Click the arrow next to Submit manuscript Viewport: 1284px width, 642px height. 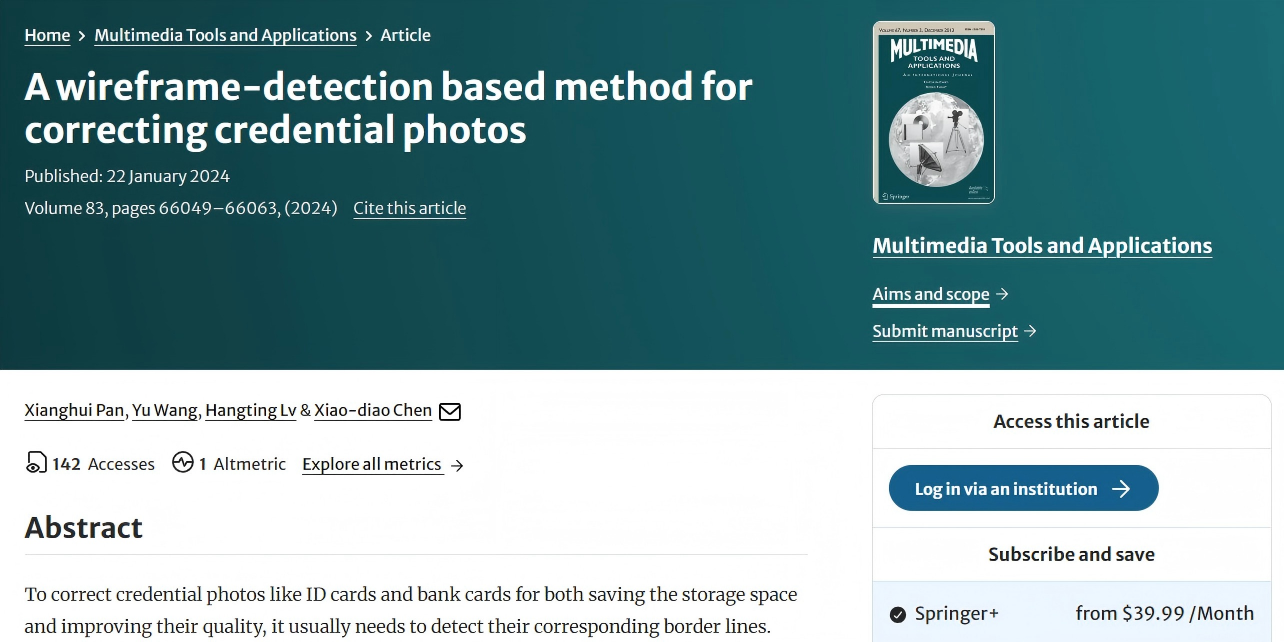tap(1031, 331)
